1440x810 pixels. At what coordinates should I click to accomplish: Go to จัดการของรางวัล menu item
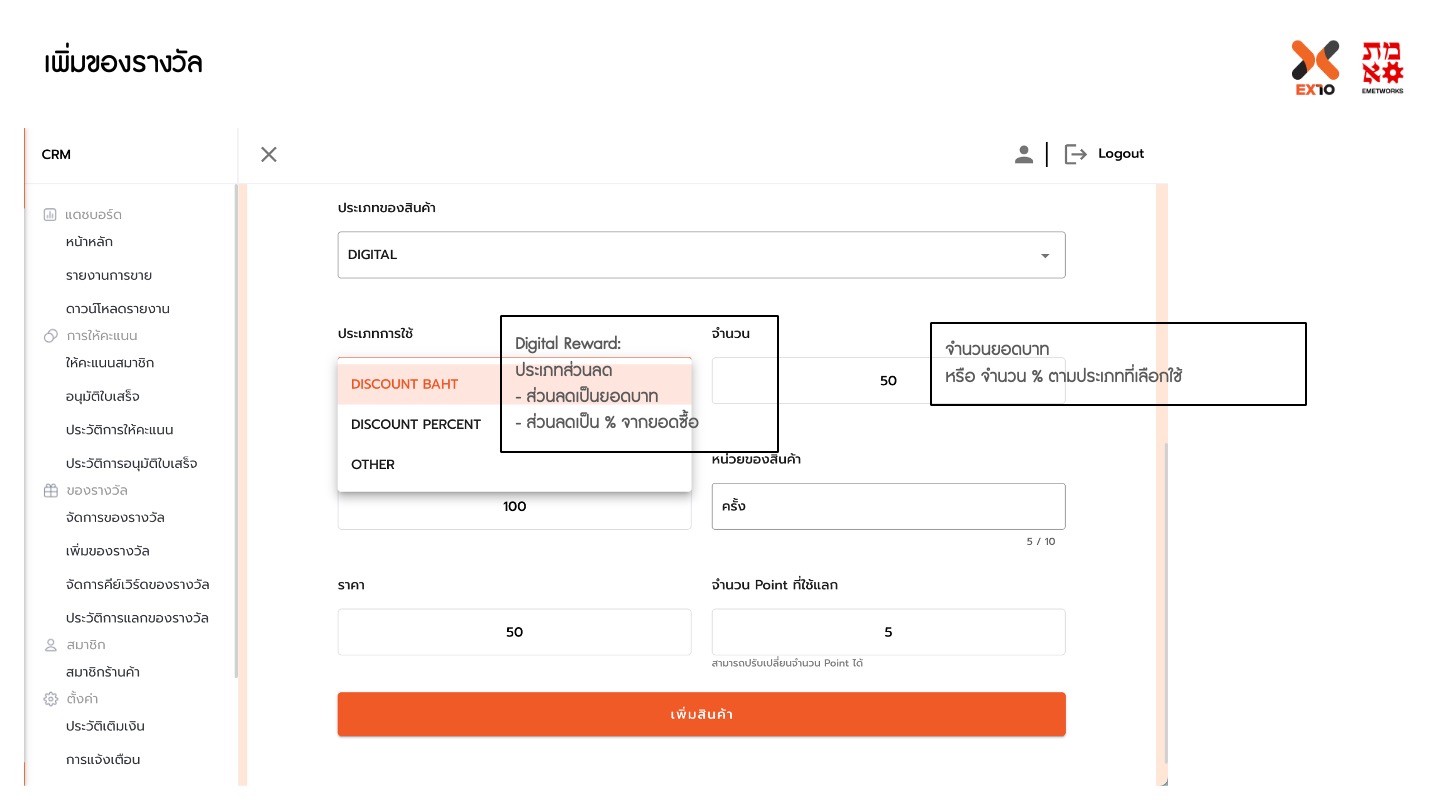[115, 518]
